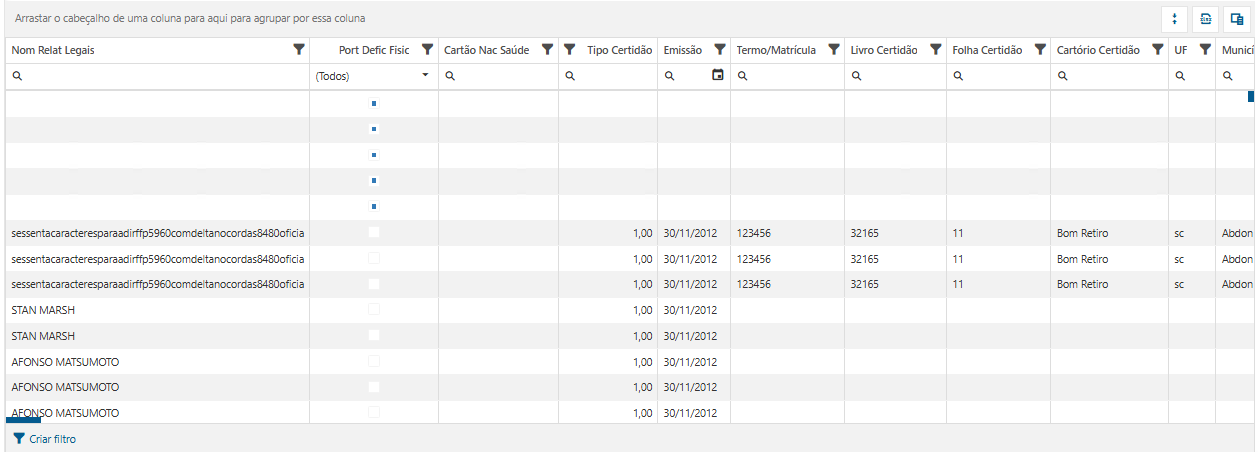Click the expand/collapse rows toolbar icon
The height and width of the screenshot is (452, 1258).
(1174, 19)
